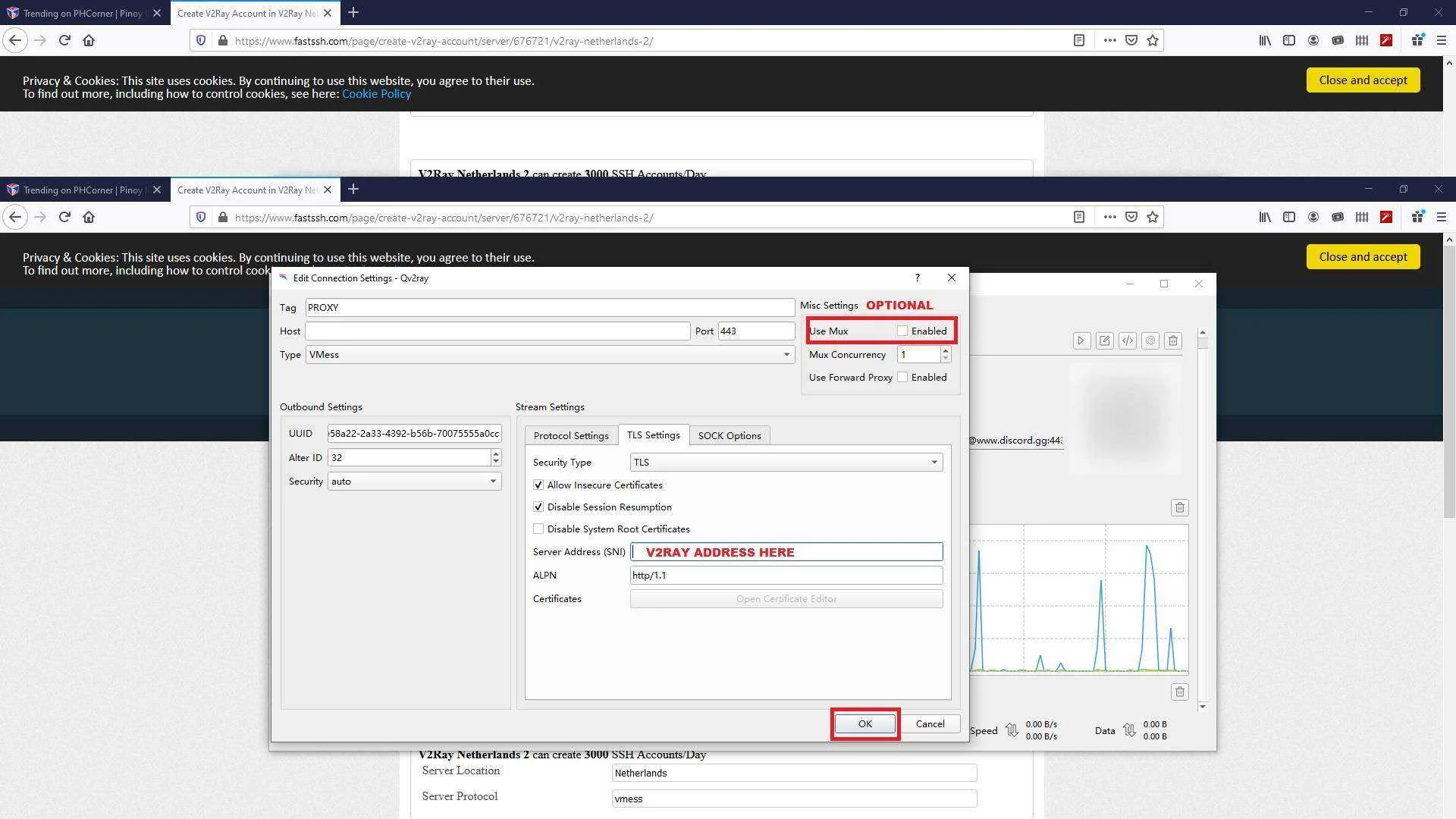Increase Alter ID with the up arrow
This screenshot has height=819, width=1456.
point(496,453)
